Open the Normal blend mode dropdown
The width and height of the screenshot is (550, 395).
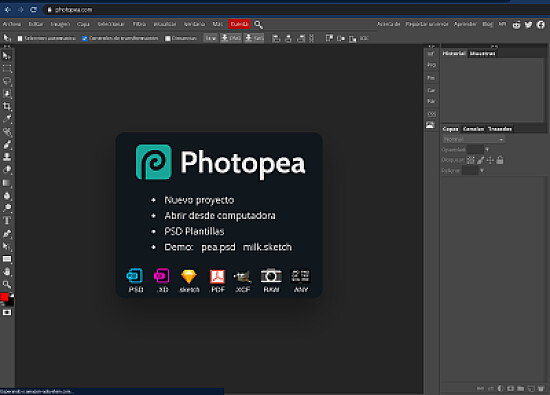tap(473, 139)
